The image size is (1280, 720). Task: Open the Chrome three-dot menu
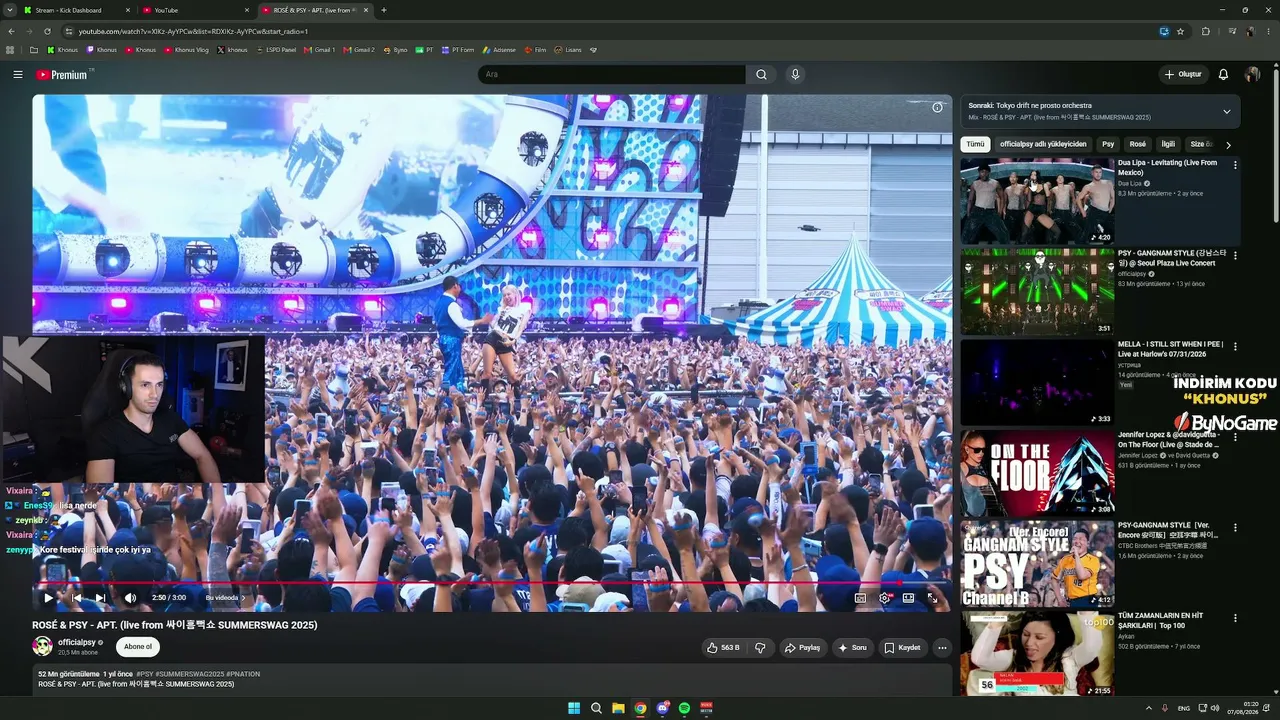(x=1269, y=31)
